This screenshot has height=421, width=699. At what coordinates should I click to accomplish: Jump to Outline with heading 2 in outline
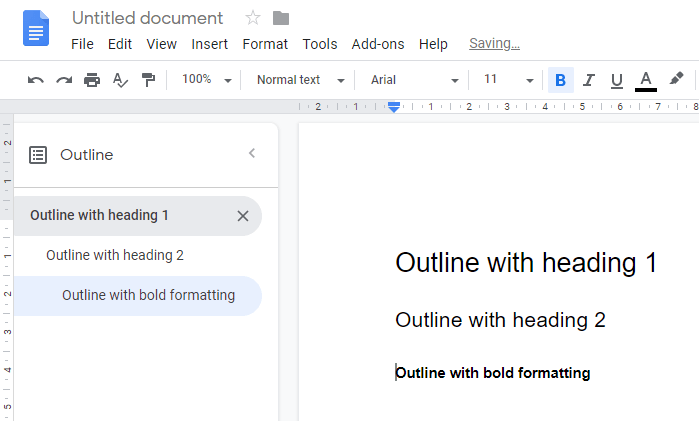(x=115, y=255)
